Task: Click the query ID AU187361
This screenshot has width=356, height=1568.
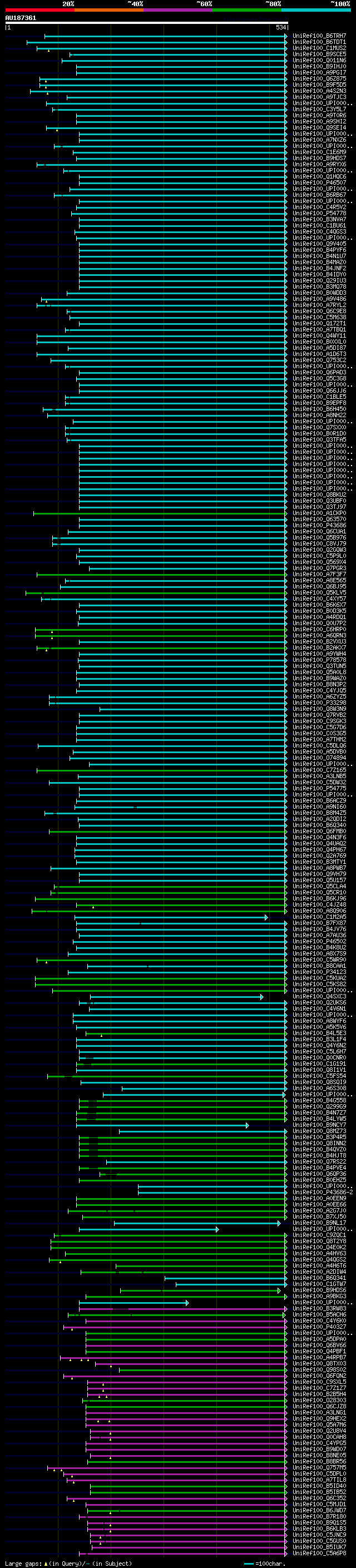Action: [21, 18]
